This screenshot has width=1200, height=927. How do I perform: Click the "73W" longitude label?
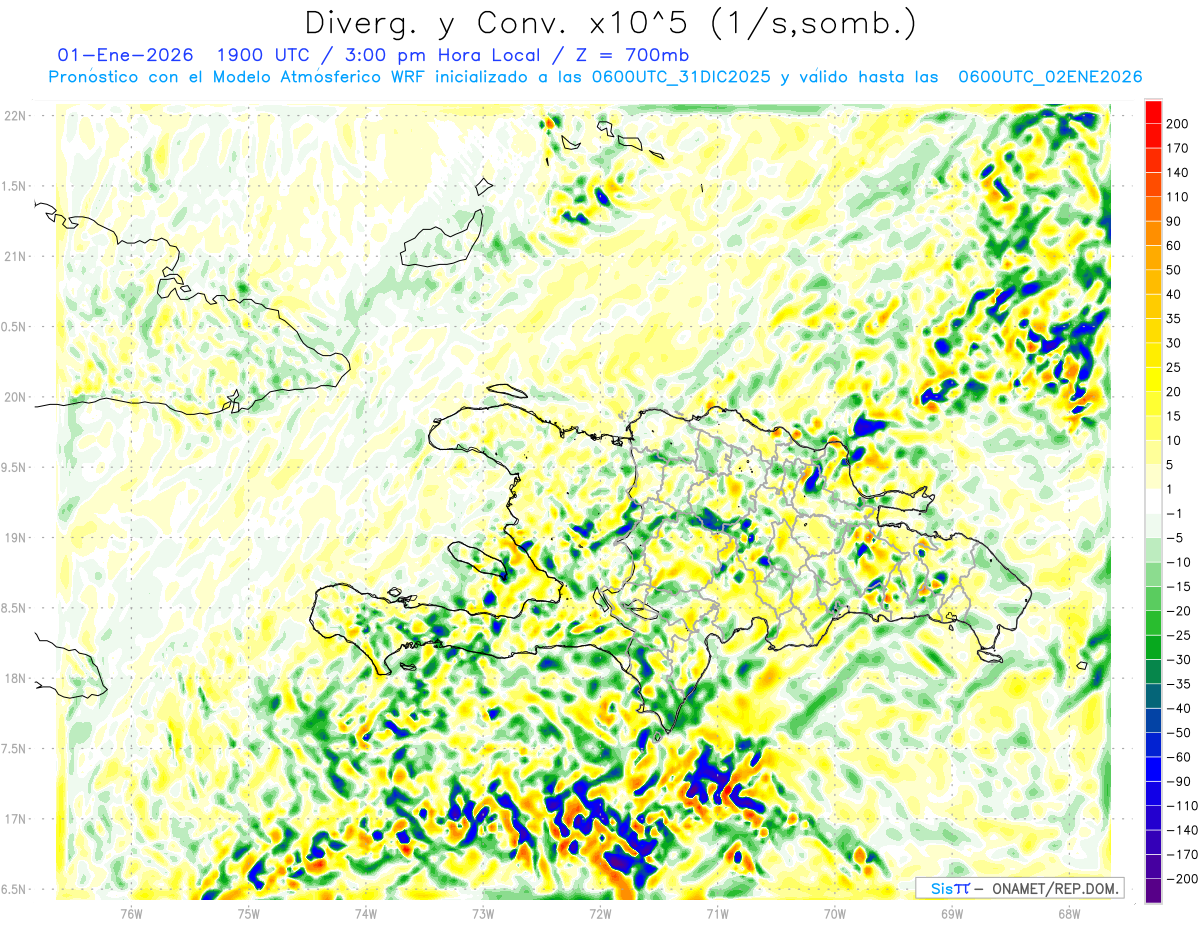coord(483,913)
